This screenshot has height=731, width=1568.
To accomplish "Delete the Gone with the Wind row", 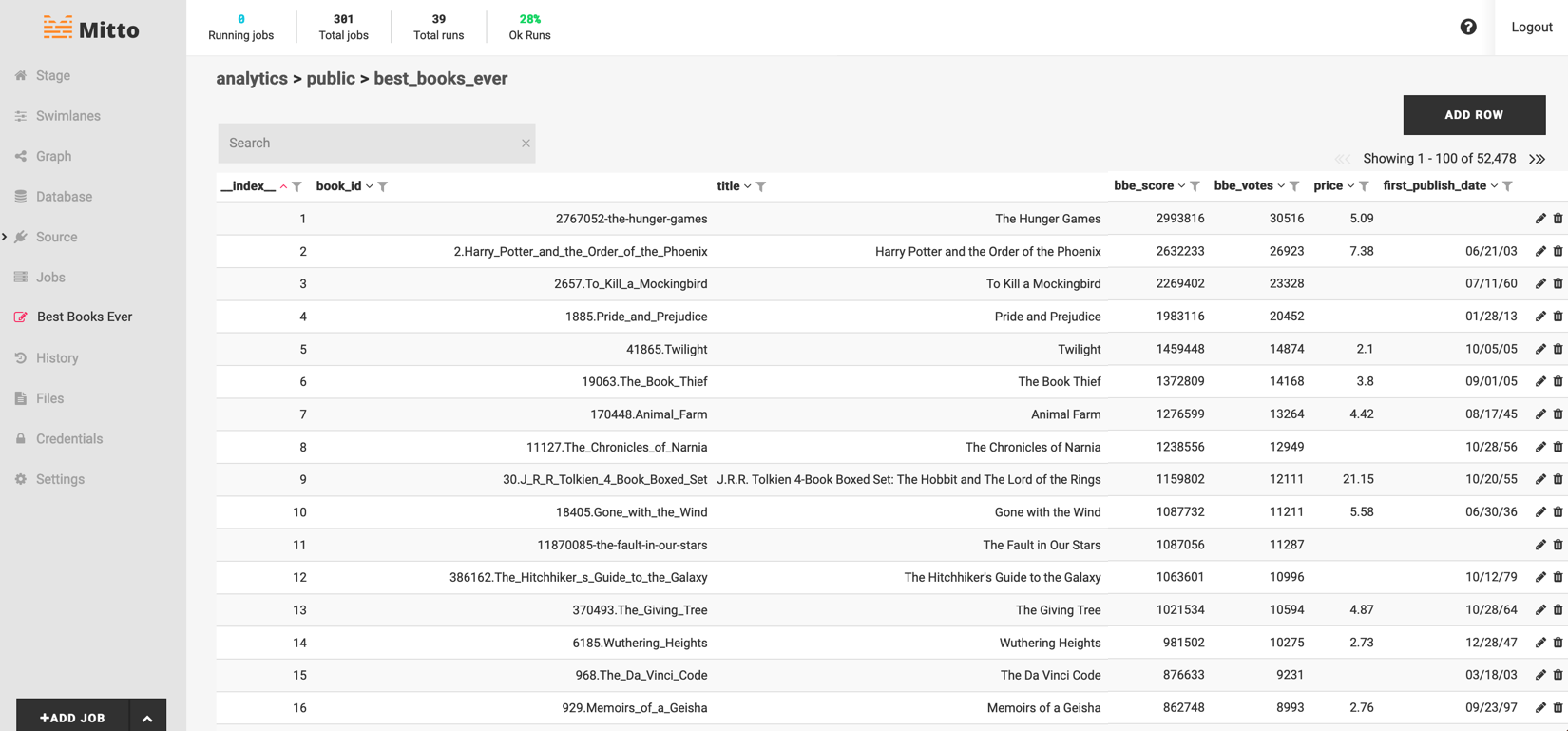I will point(1558,512).
